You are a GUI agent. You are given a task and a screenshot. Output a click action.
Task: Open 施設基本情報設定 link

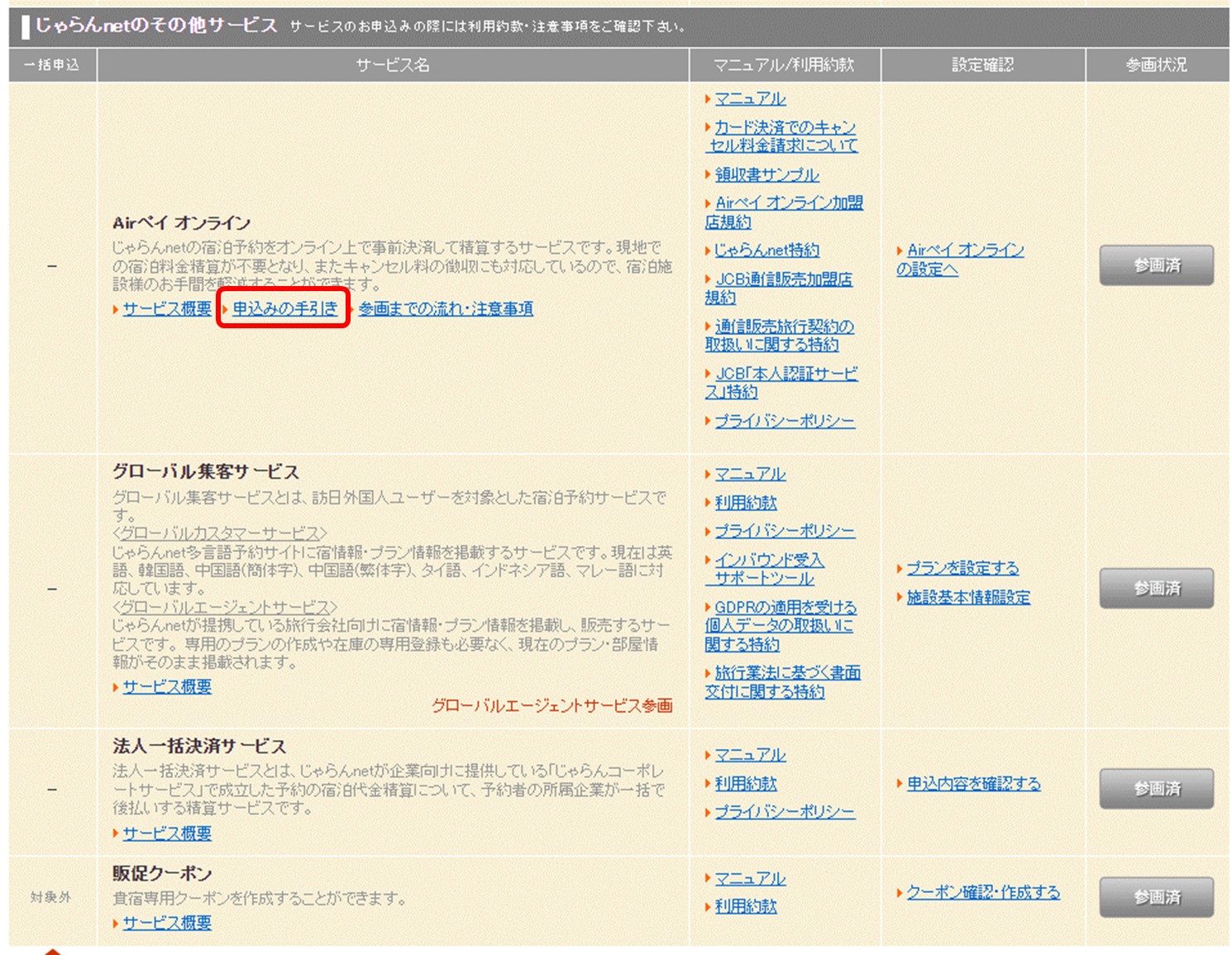point(967,597)
